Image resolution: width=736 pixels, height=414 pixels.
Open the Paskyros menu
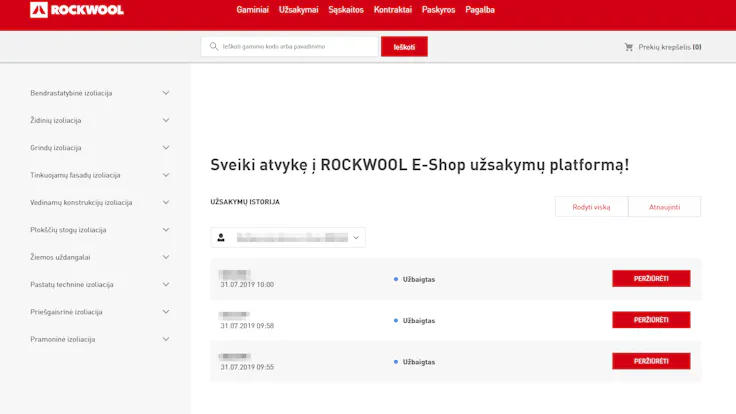(x=438, y=10)
